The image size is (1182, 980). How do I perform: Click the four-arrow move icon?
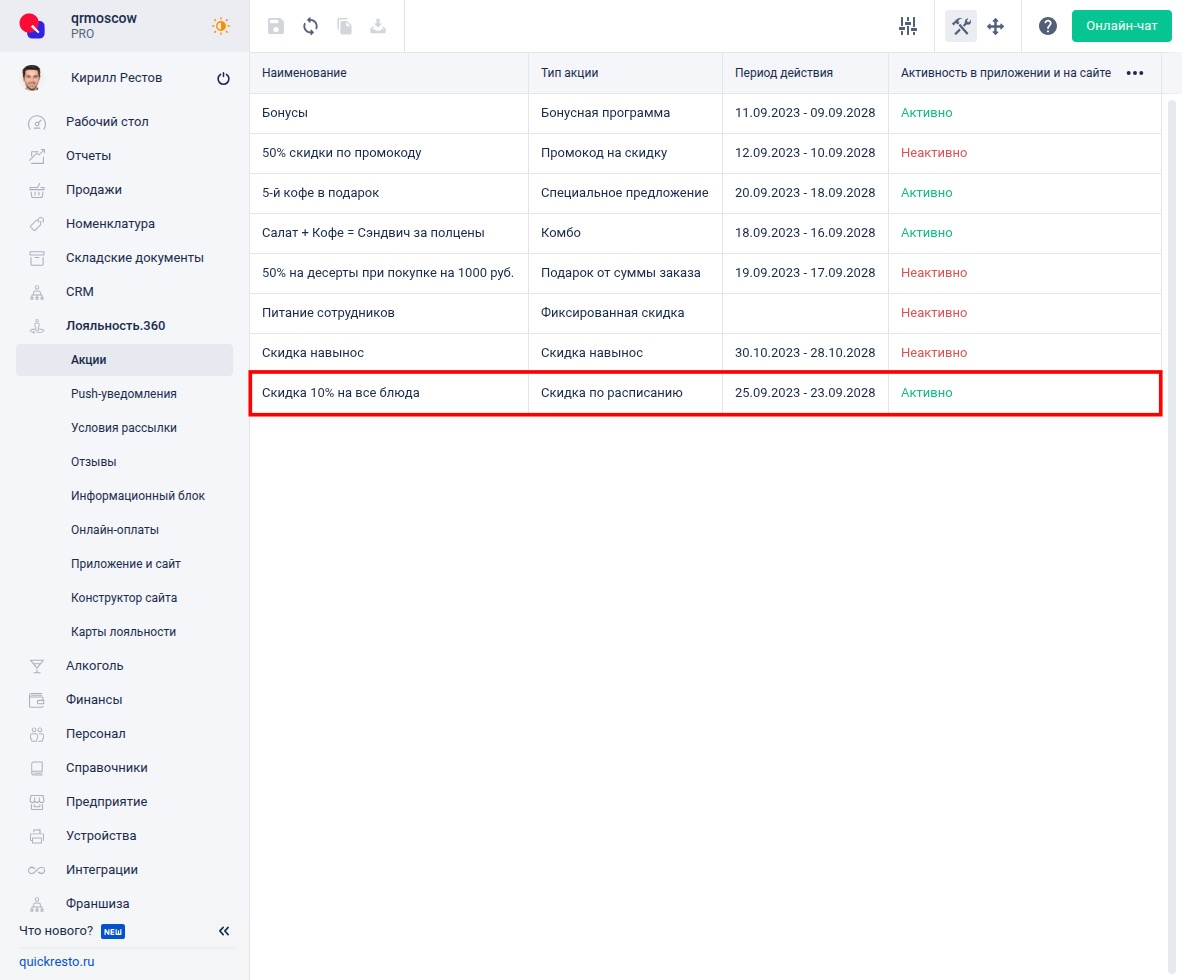point(996,26)
